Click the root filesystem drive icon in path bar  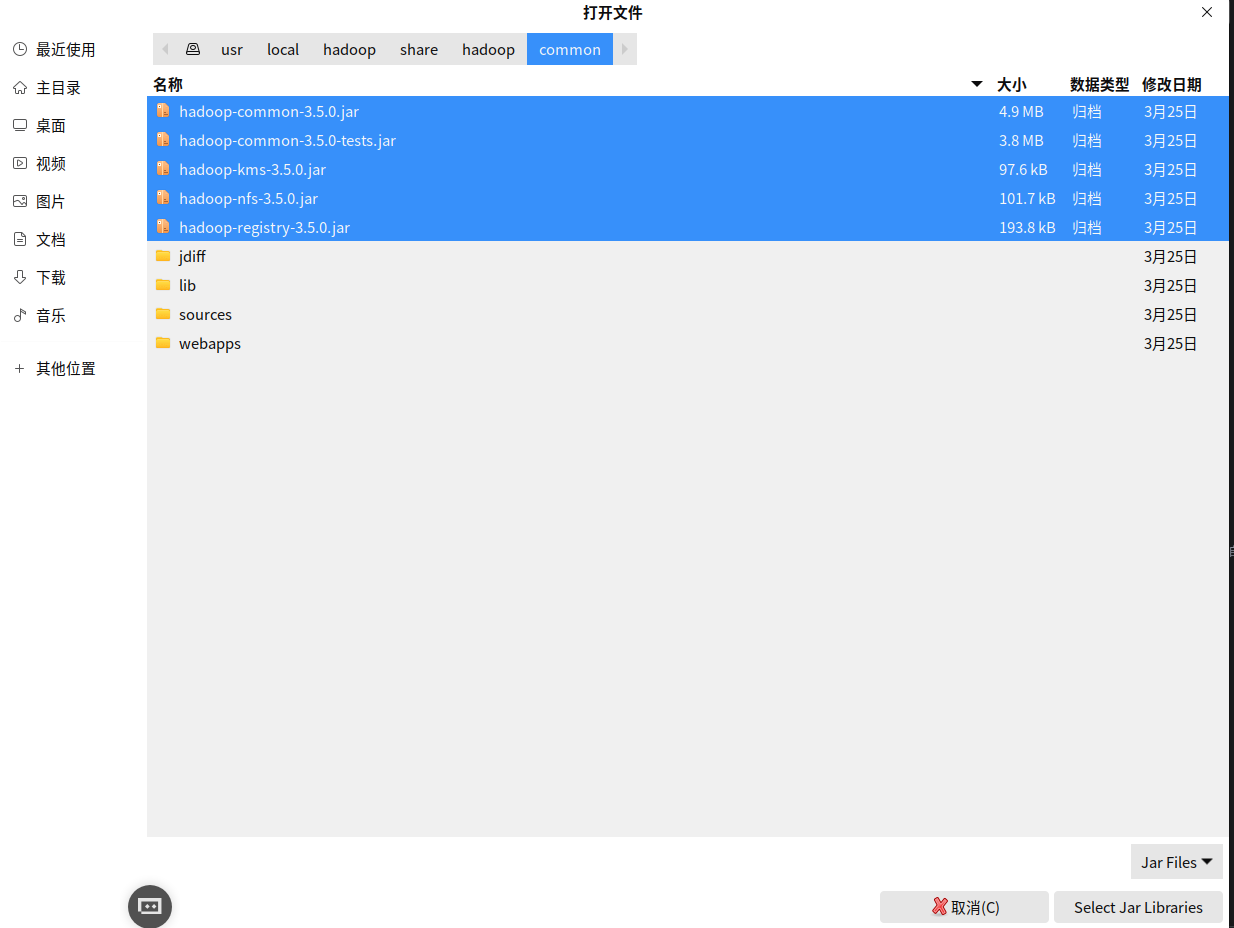tap(193, 49)
